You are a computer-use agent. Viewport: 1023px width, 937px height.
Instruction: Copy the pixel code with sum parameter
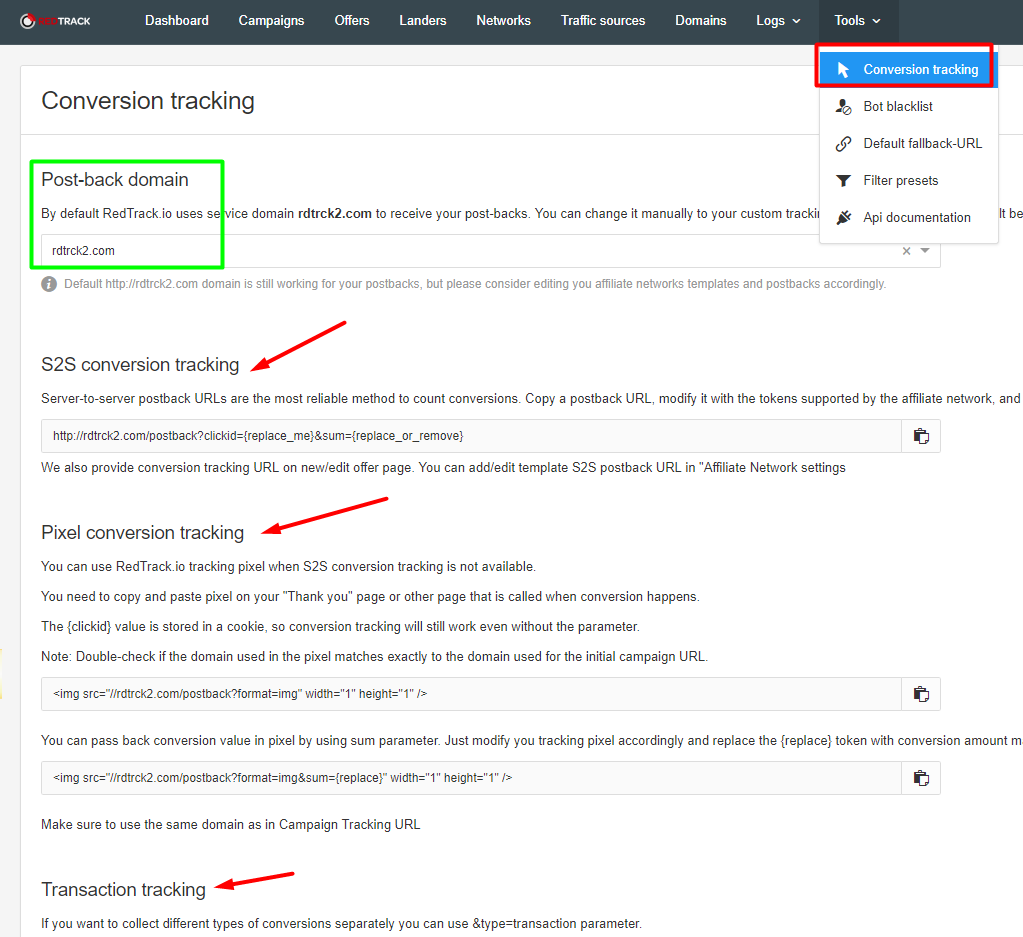coord(921,778)
